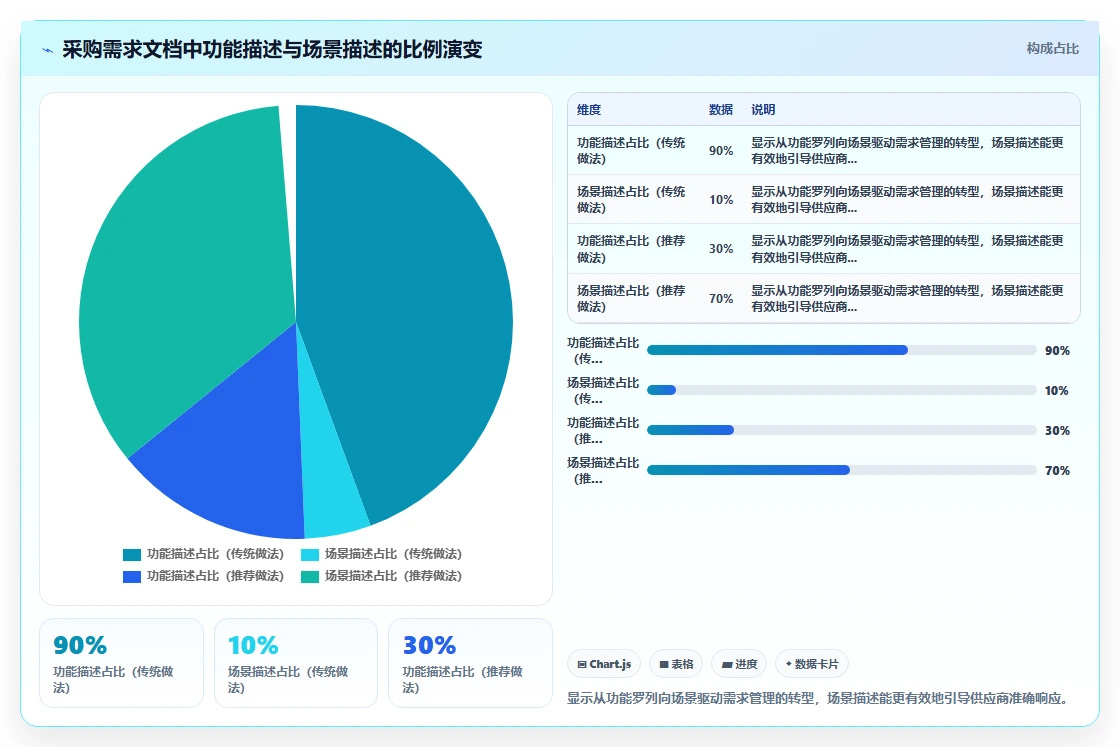1120x747 pixels.
Task: Click the 70% value in table
Action: 721,299
